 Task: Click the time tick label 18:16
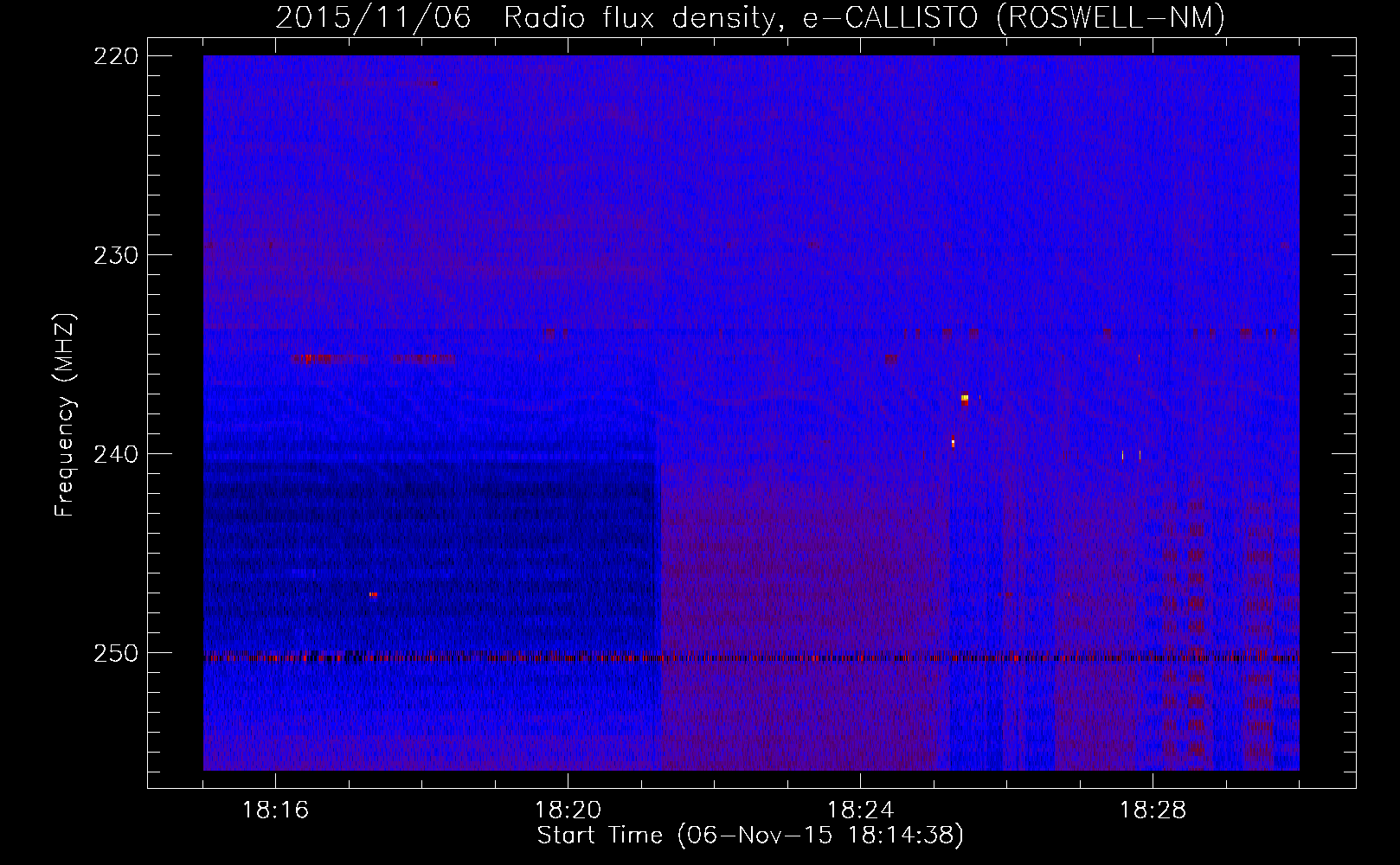tap(275, 811)
